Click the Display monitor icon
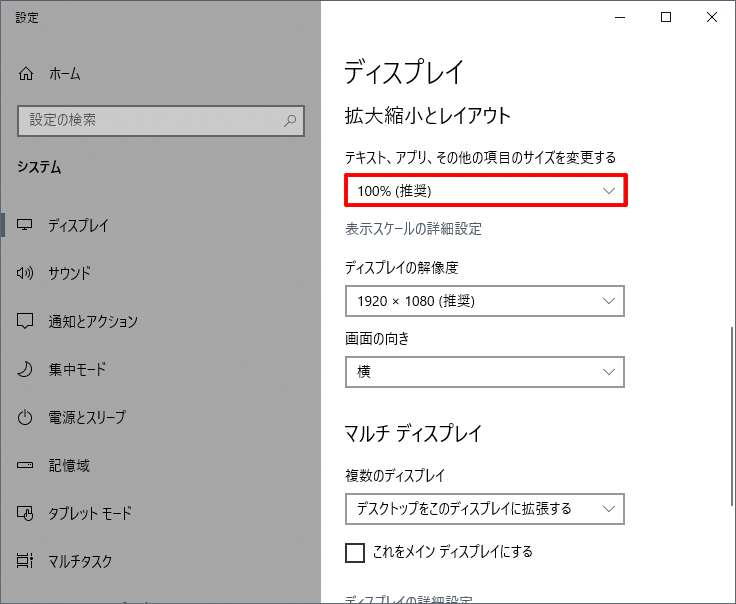 pyautogui.click(x=26, y=225)
